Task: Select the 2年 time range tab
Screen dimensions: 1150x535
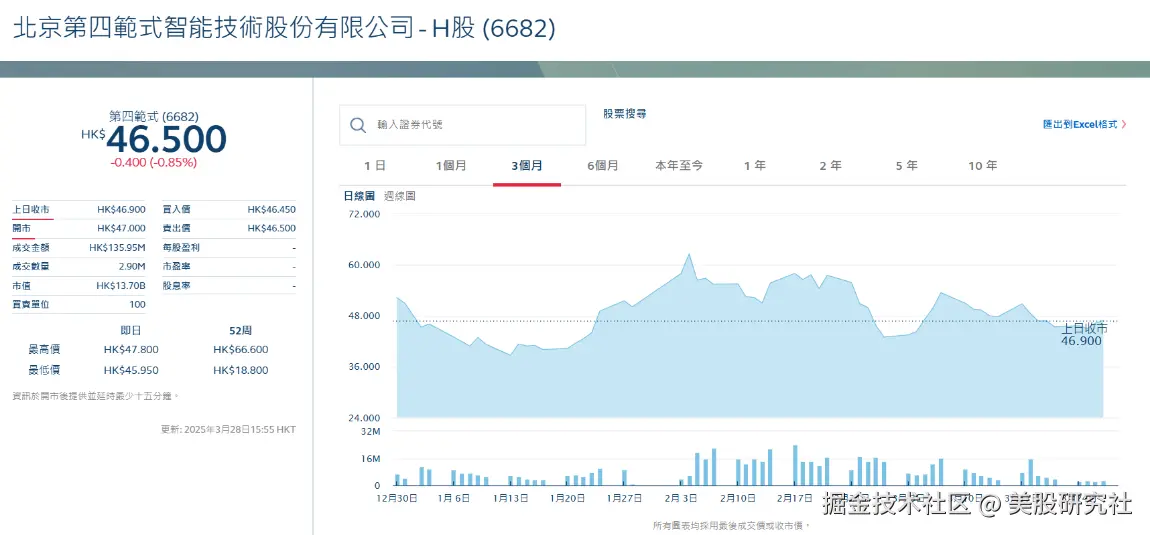Action: 830,166
